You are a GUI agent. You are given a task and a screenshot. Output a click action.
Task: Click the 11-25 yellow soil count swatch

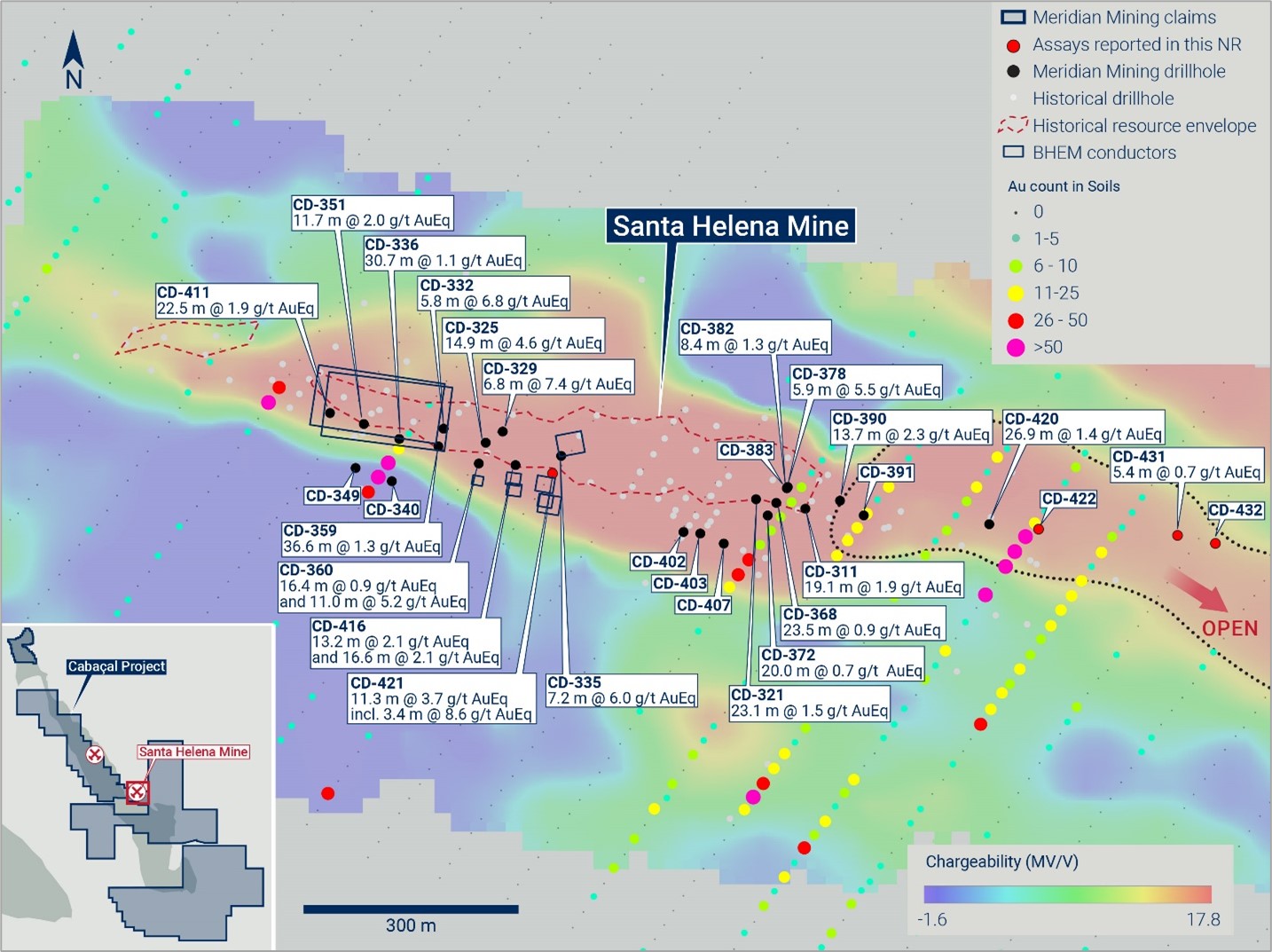click(x=1016, y=294)
